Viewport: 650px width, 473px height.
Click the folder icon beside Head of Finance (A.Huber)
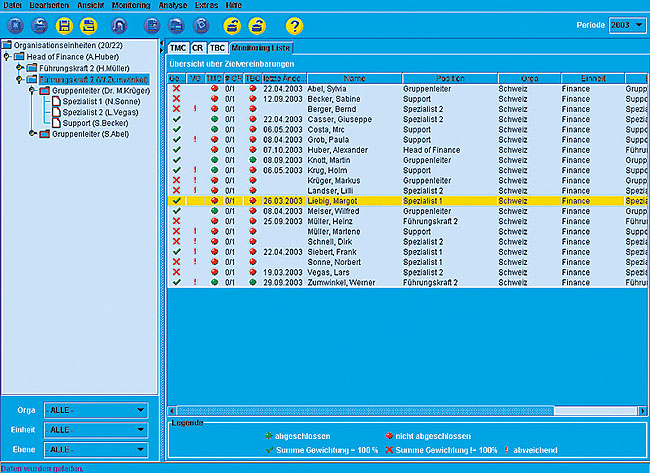pos(20,57)
